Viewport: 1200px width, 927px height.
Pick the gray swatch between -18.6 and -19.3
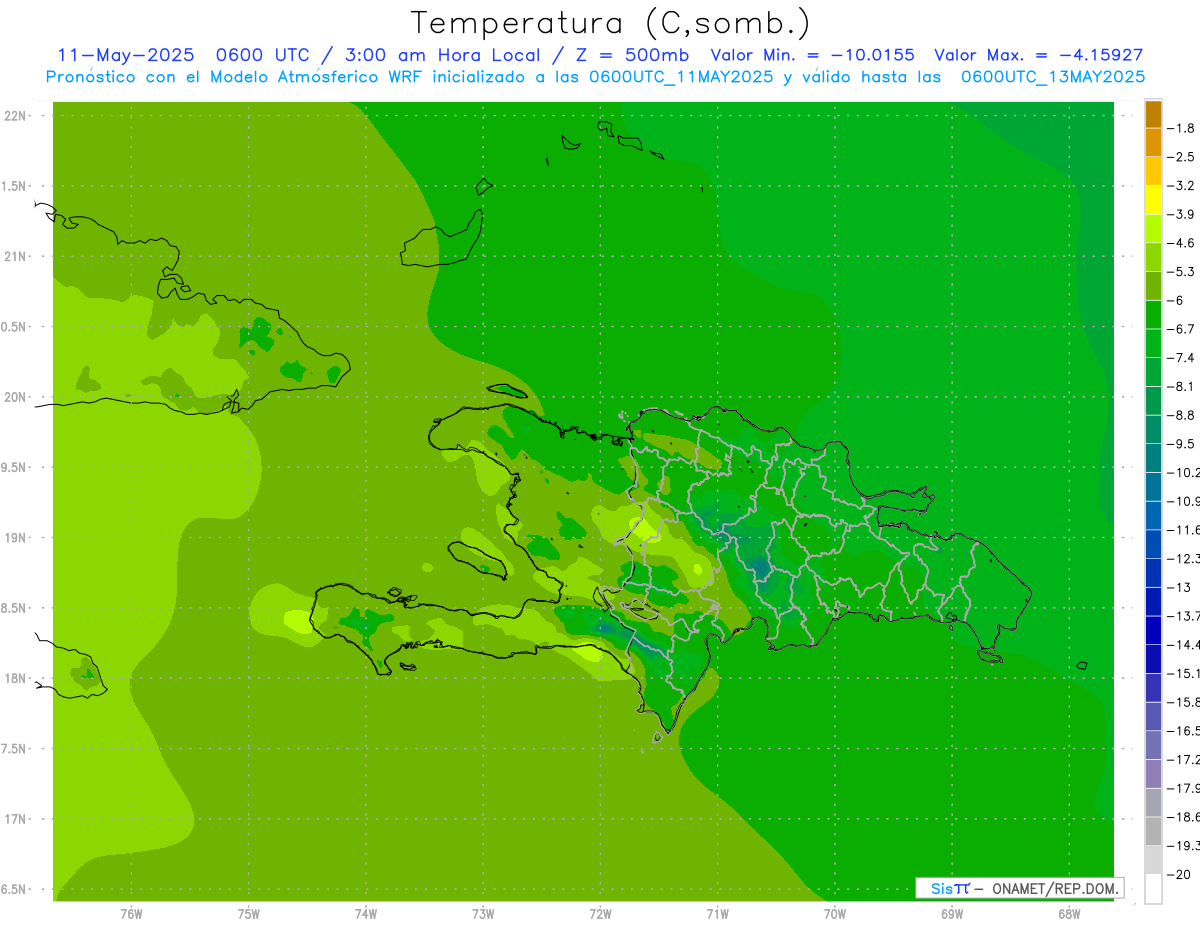pyautogui.click(x=1153, y=831)
